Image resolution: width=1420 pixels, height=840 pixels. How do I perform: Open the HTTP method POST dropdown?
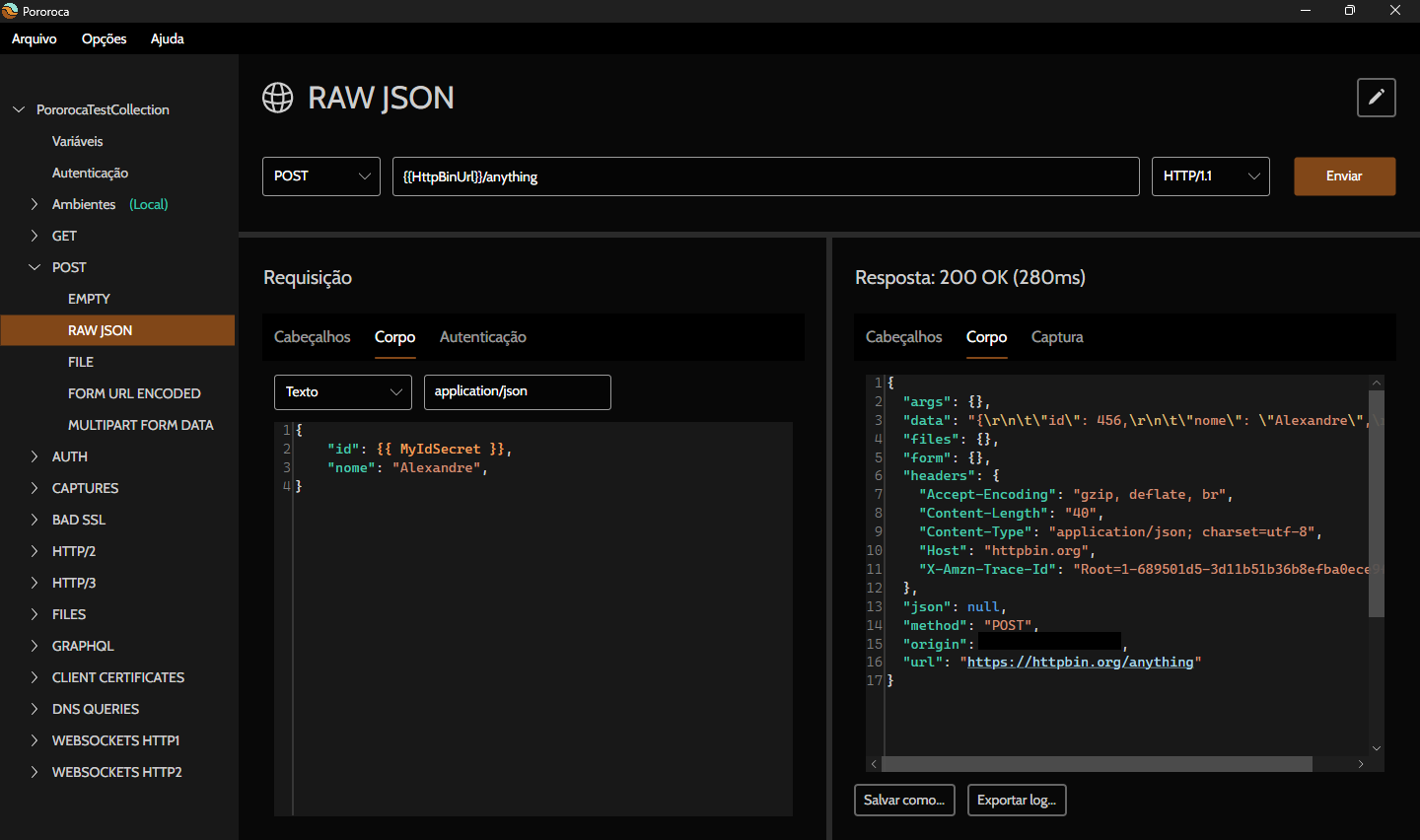pyautogui.click(x=320, y=176)
